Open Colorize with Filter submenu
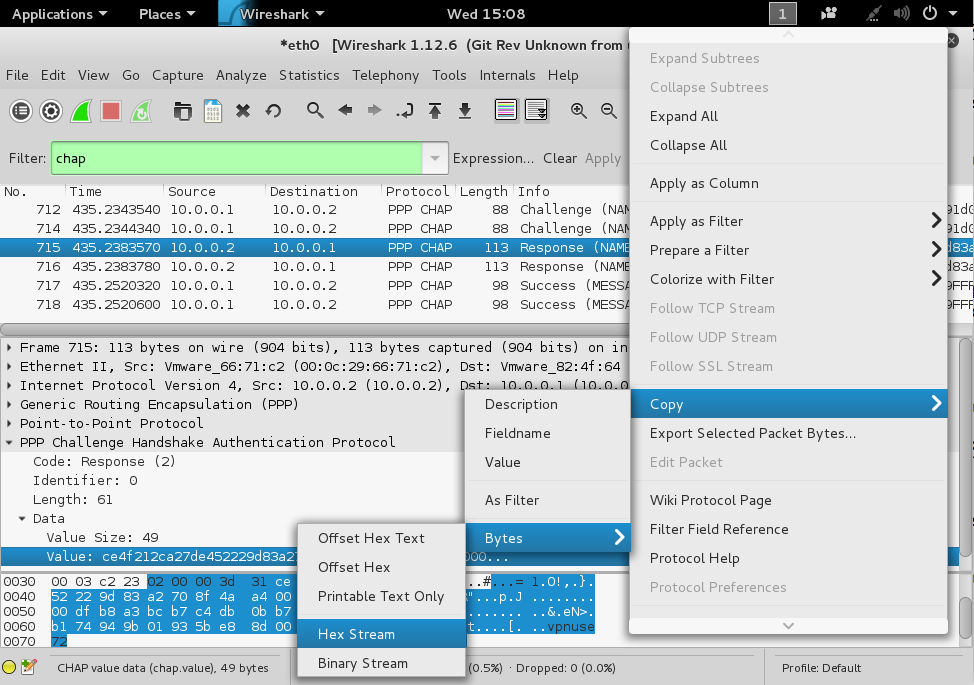Image resolution: width=974 pixels, height=685 pixels. (x=789, y=279)
